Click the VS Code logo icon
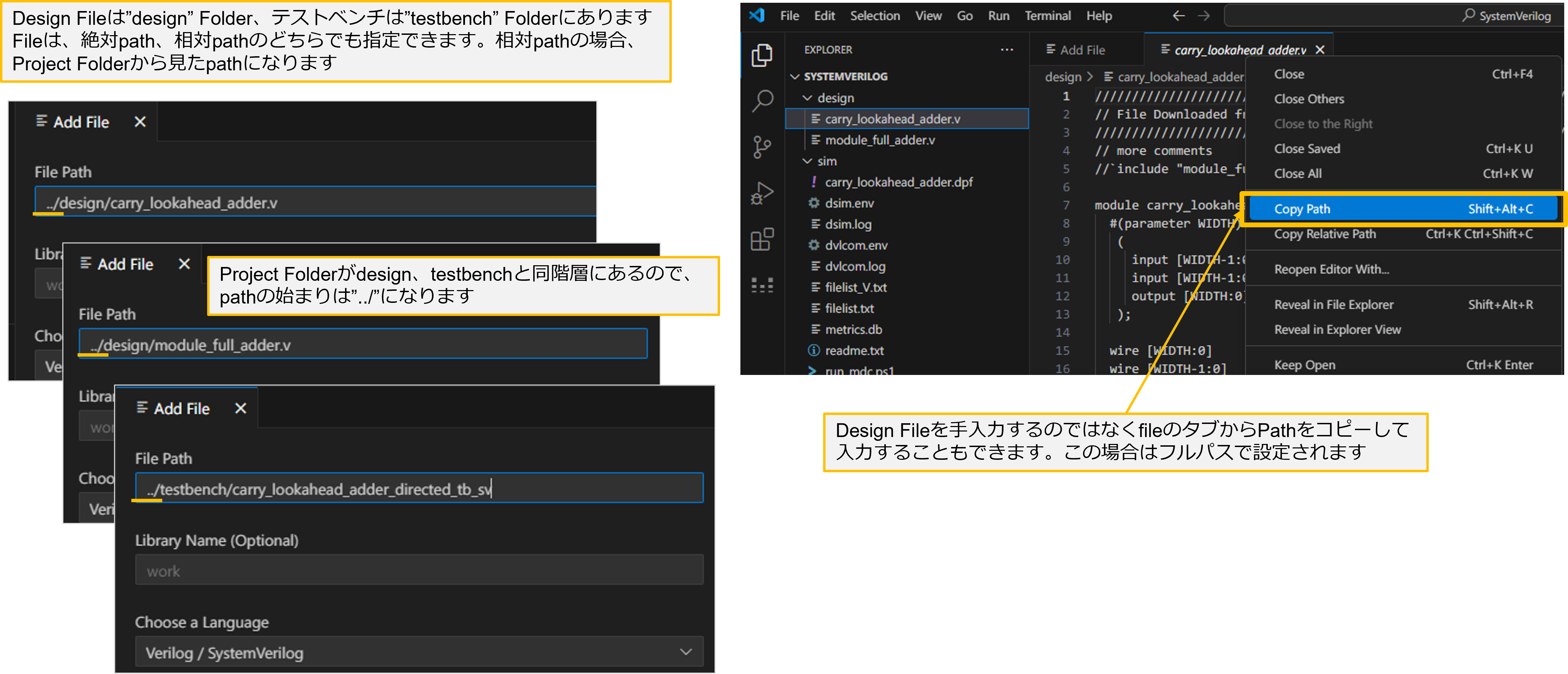This screenshot has height=674, width=1568. [757, 15]
